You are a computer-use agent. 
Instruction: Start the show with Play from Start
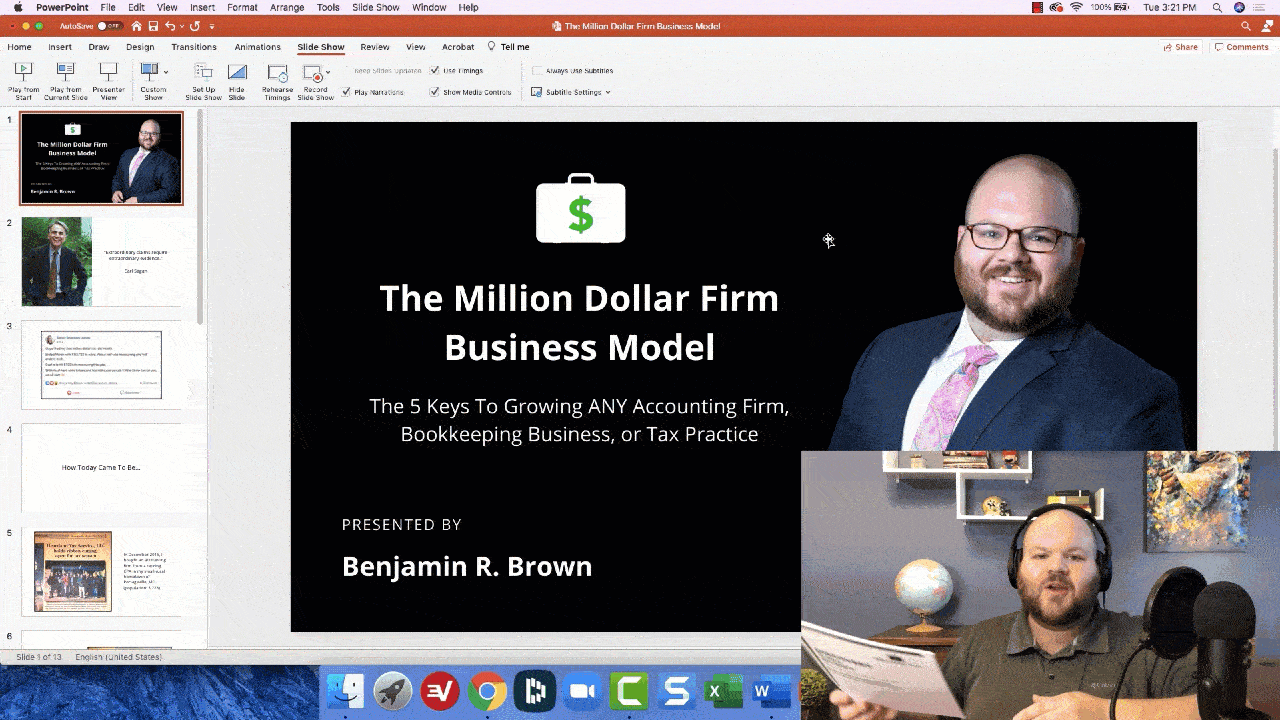tap(24, 81)
